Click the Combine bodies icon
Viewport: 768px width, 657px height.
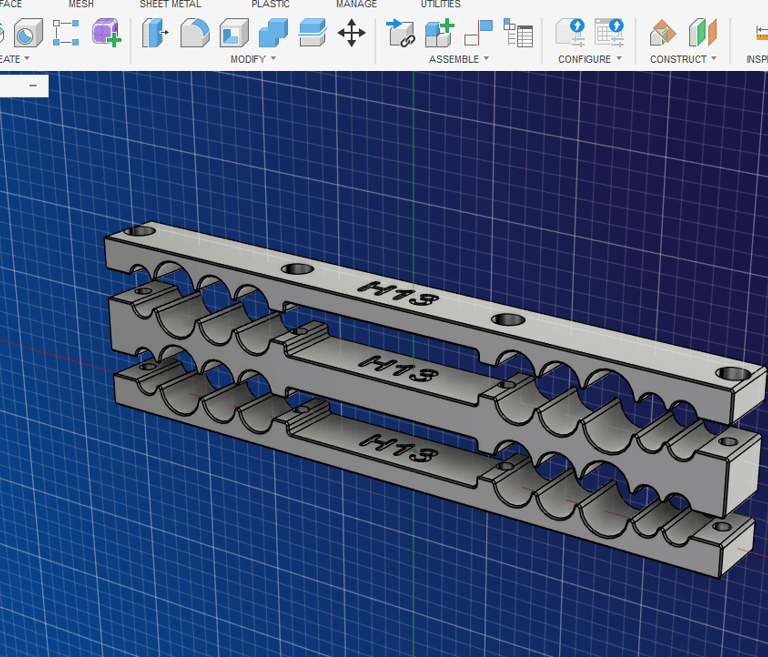[x=272, y=33]
